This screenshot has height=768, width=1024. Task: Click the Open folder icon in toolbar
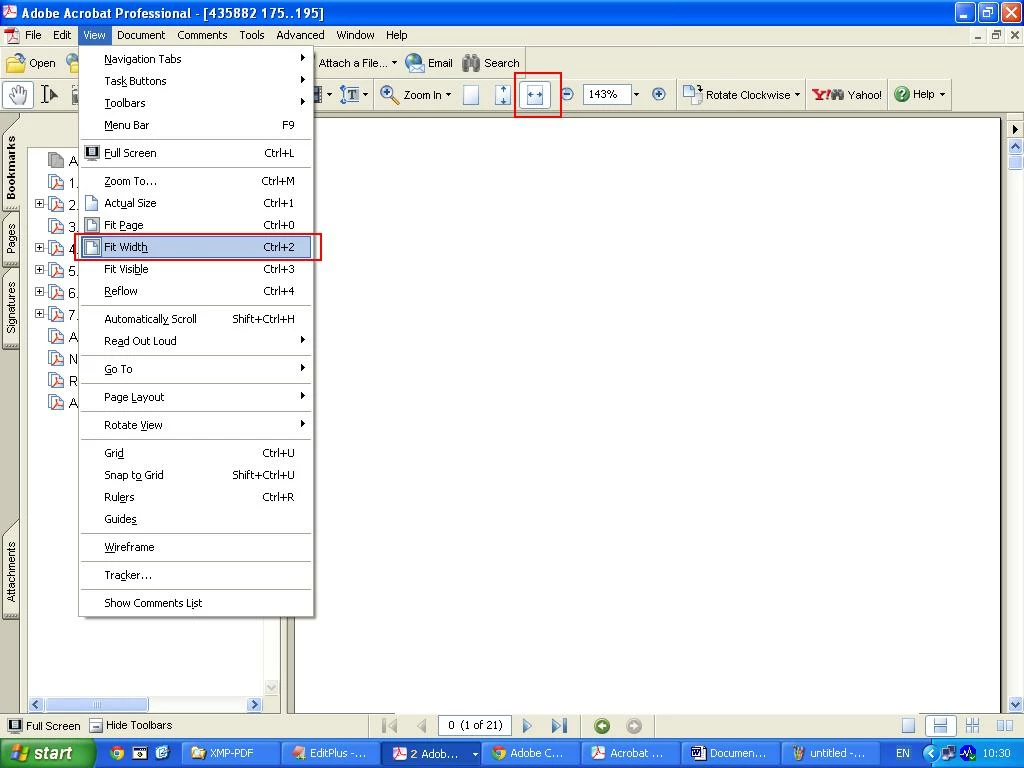tap(16, 63)
